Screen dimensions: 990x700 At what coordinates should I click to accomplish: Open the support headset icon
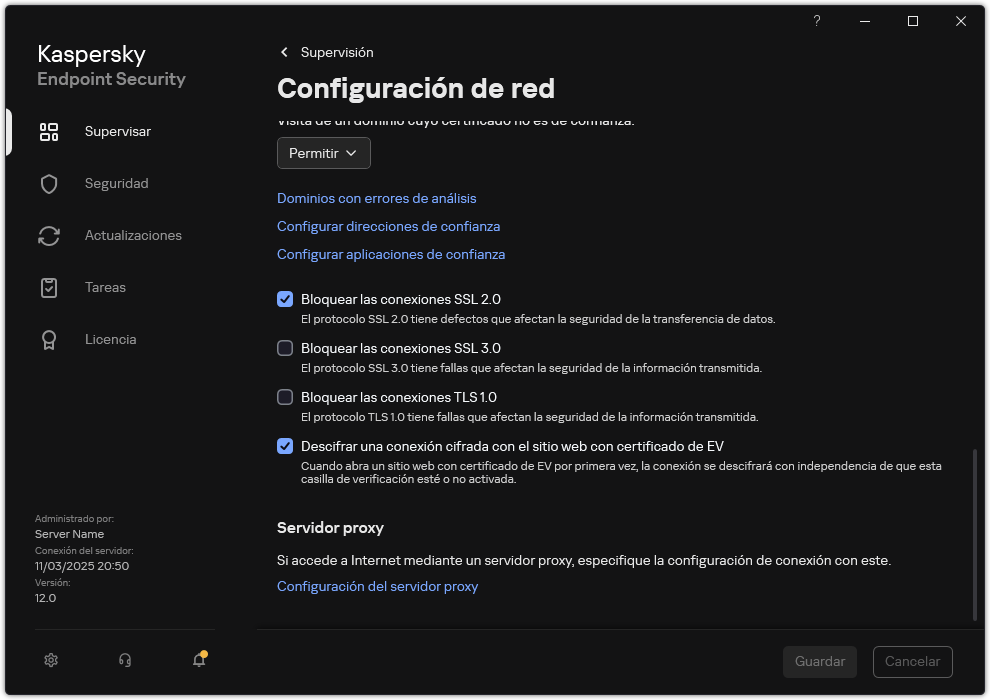[124, 660]
